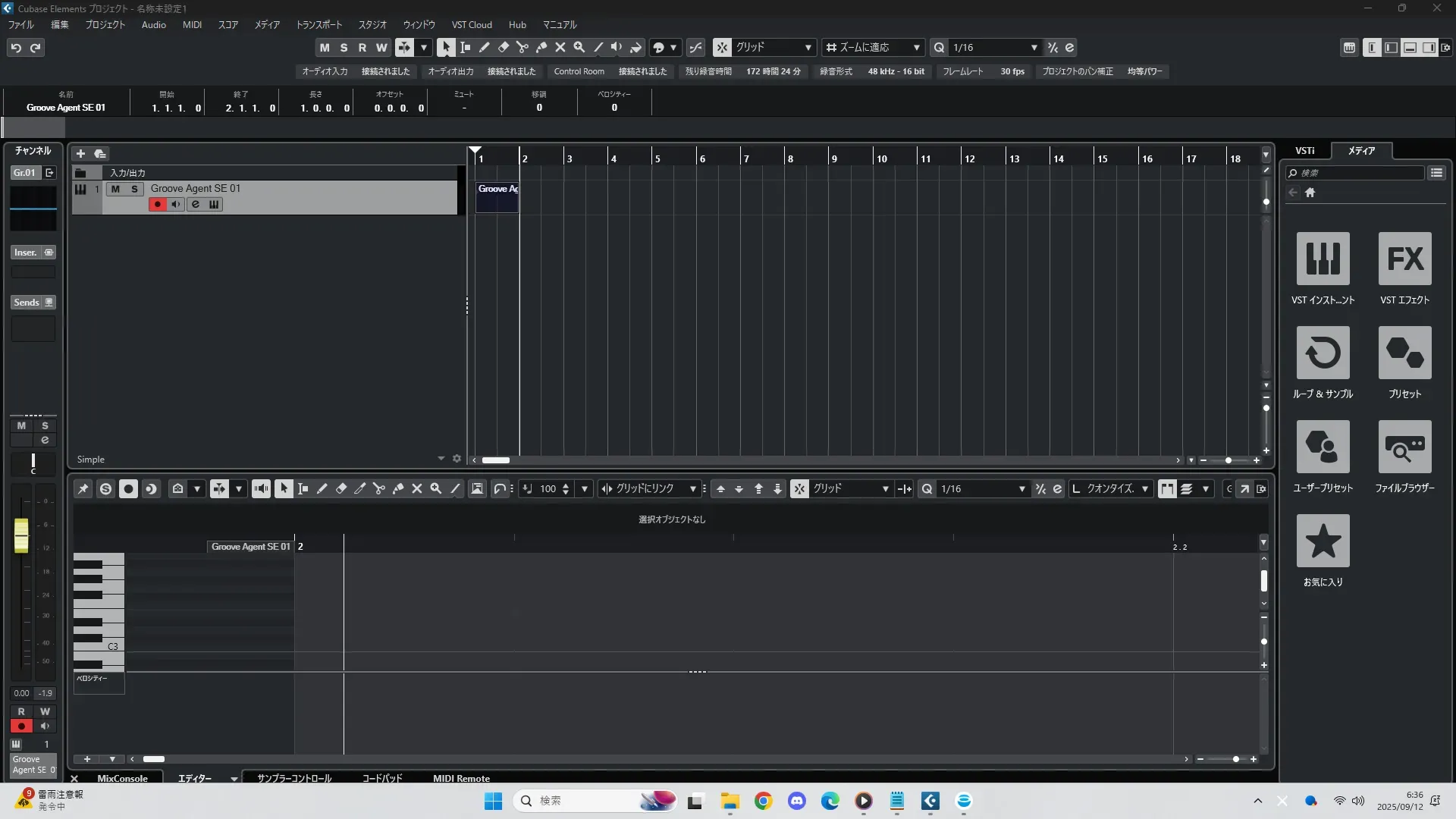
Task: Open the Transport menu
Action: pyautogui.click(x=318, y=24)
